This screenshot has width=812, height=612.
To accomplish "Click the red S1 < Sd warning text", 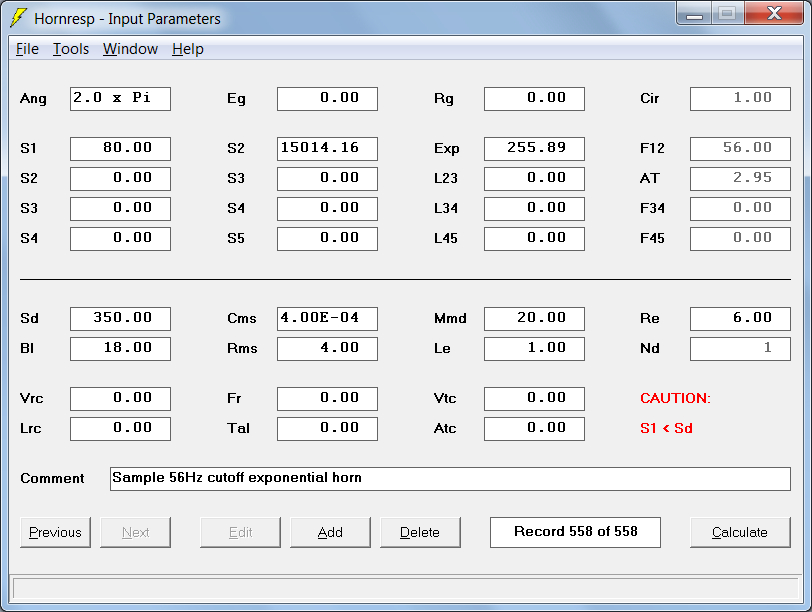I will (x=666, y=428).
